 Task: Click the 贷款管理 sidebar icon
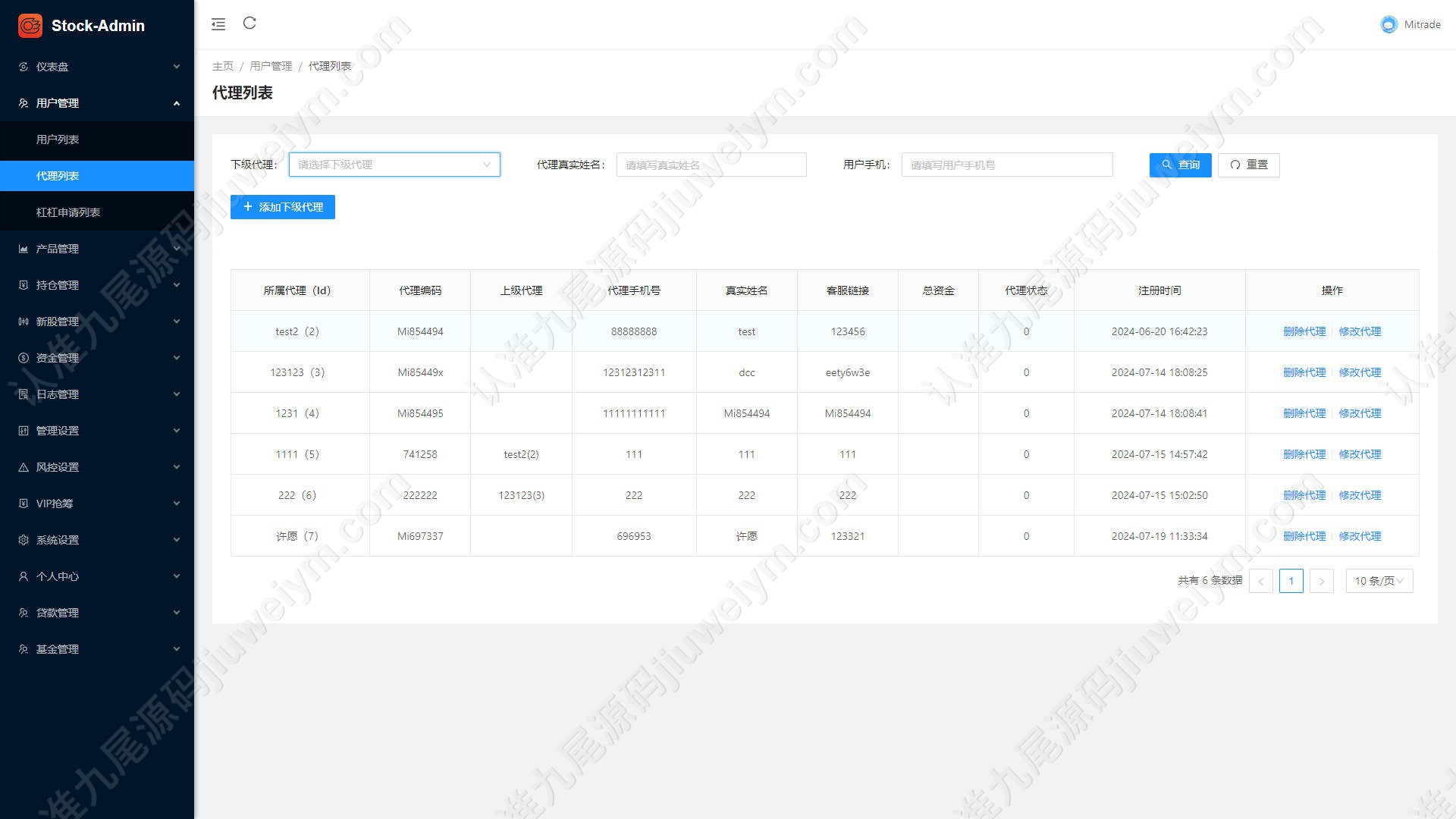pyautogui.click(x=24, y=613)
